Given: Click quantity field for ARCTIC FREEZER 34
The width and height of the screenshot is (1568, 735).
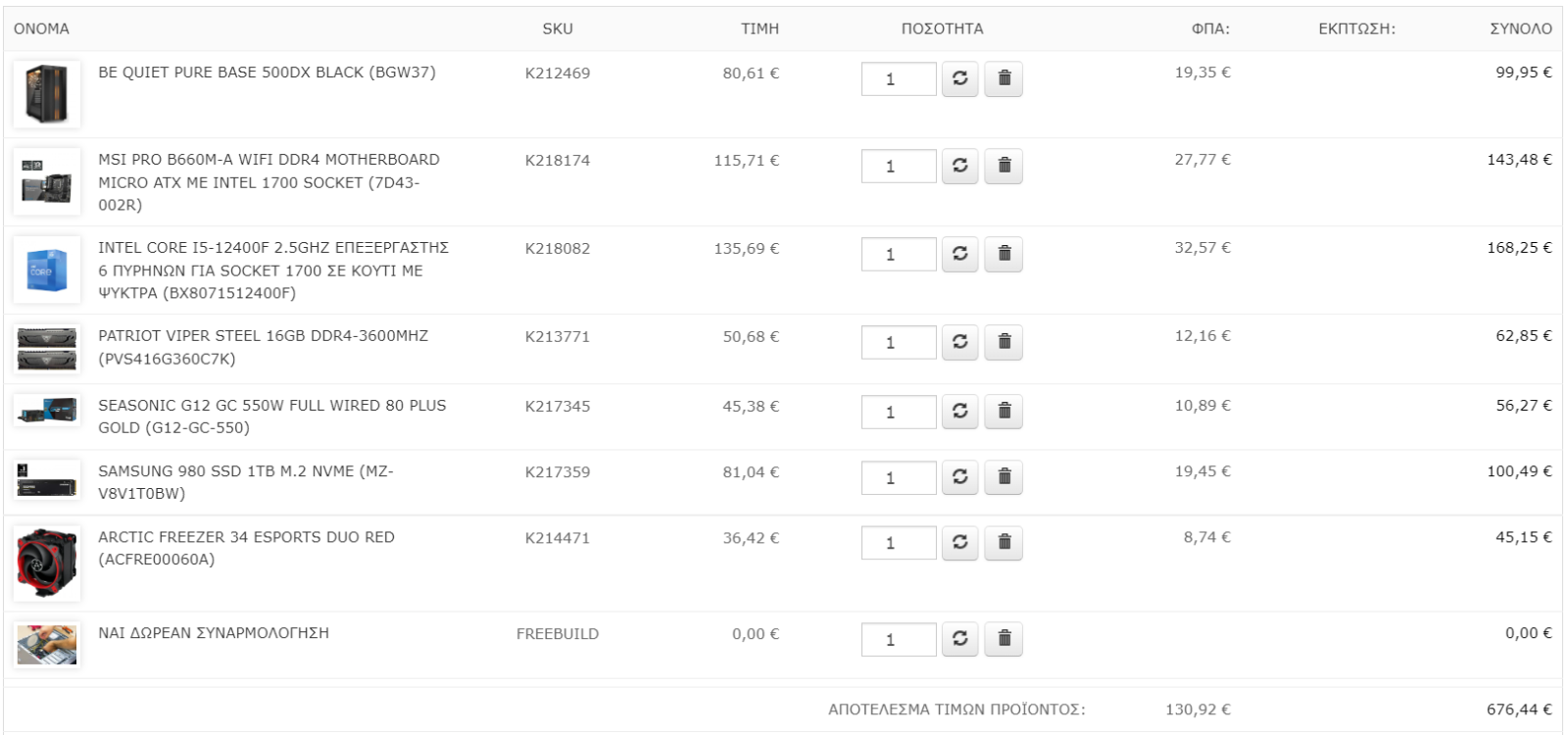Looking at the screenshot, I should pyautogui.click(x=899, y=543).
